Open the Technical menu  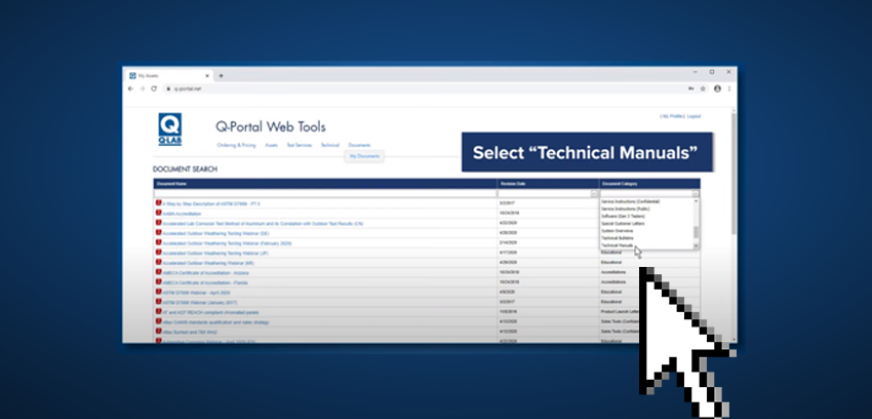(330, 145)
